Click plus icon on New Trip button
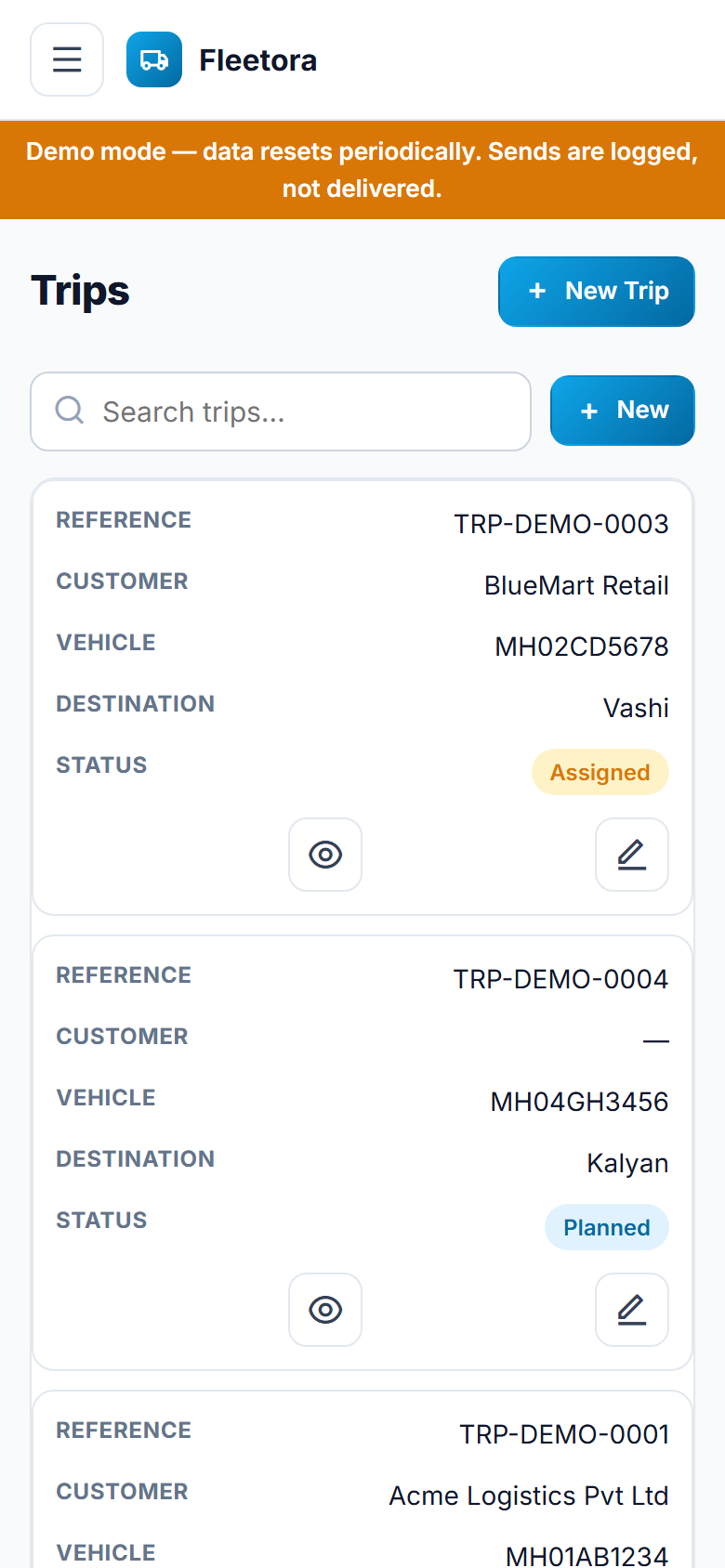 click(537, 291)
